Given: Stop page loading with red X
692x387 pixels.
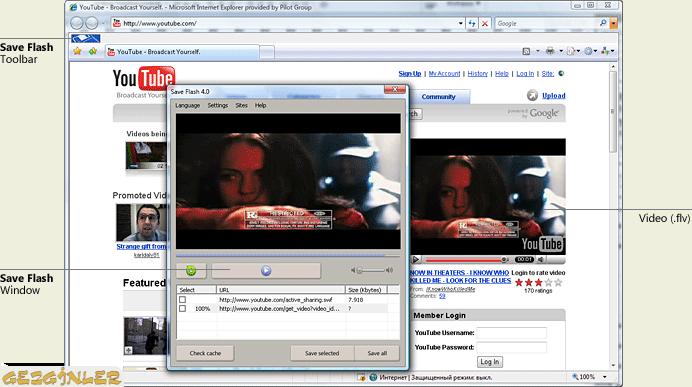Looking at the screenshot, I should coord(485,23).
